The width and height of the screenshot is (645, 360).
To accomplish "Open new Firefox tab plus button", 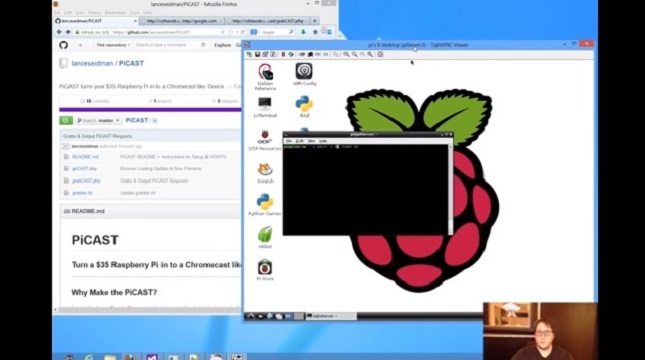I will [x=315, y=21].
